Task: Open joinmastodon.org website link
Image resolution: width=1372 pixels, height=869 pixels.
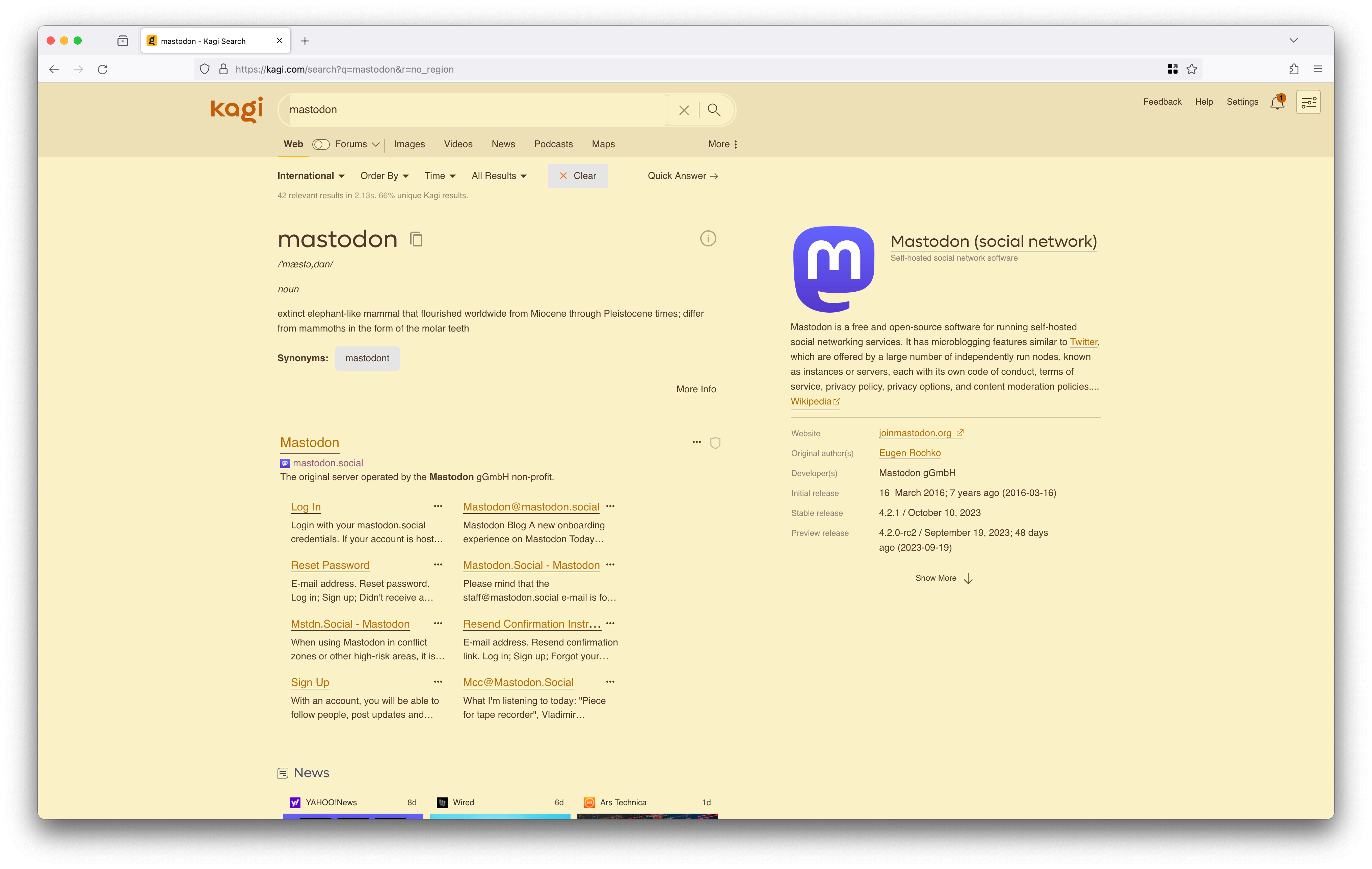Action: [x=921, y=433]
